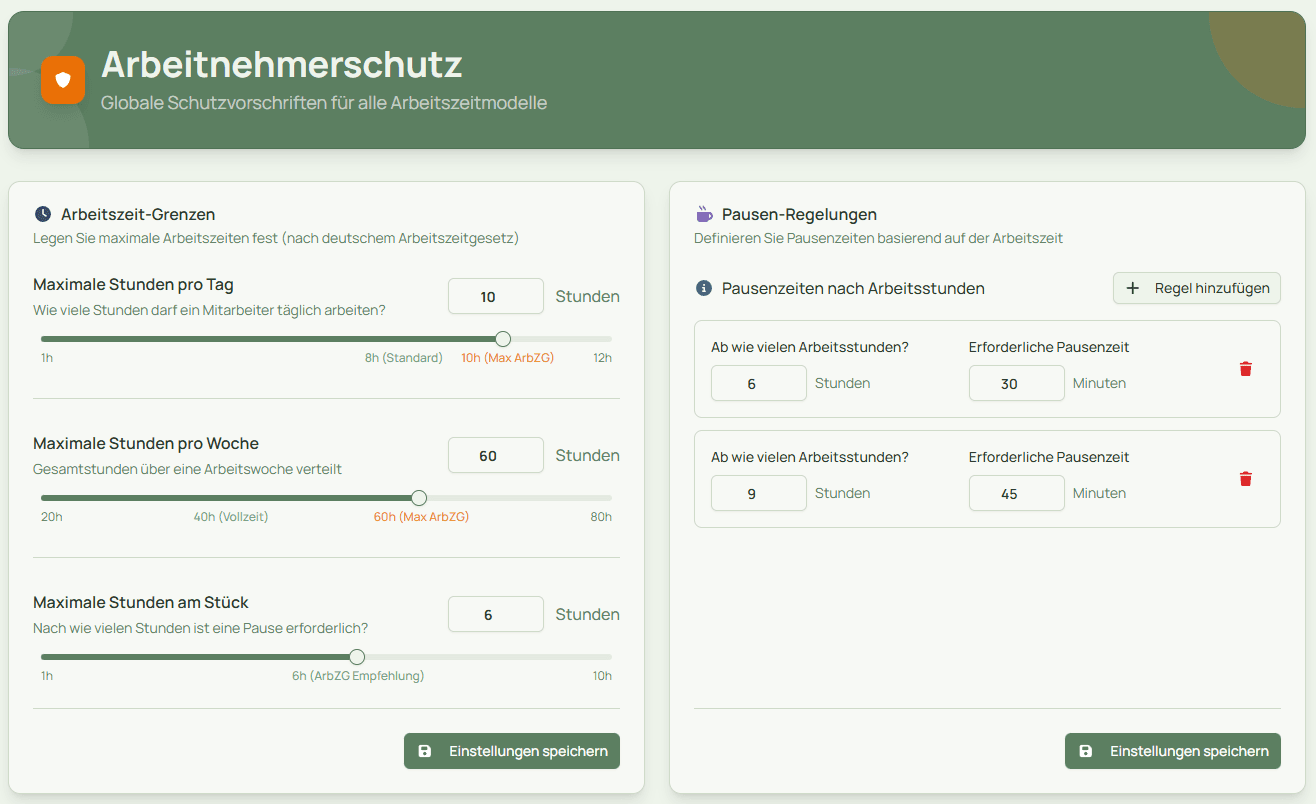The image size is (1316, 804).
Task: Select the input showing 10 Stunden pro Tag
Action: coord(495,296)
